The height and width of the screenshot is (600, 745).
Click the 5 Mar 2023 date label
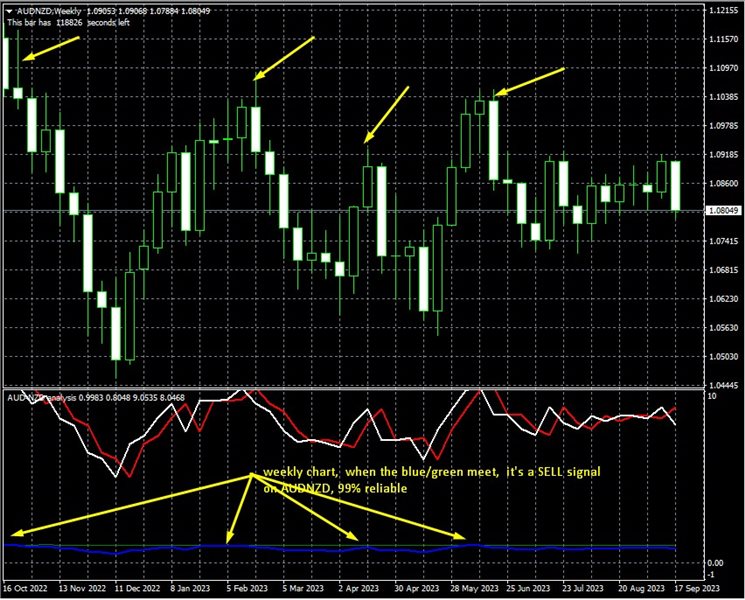coord(303,588)
